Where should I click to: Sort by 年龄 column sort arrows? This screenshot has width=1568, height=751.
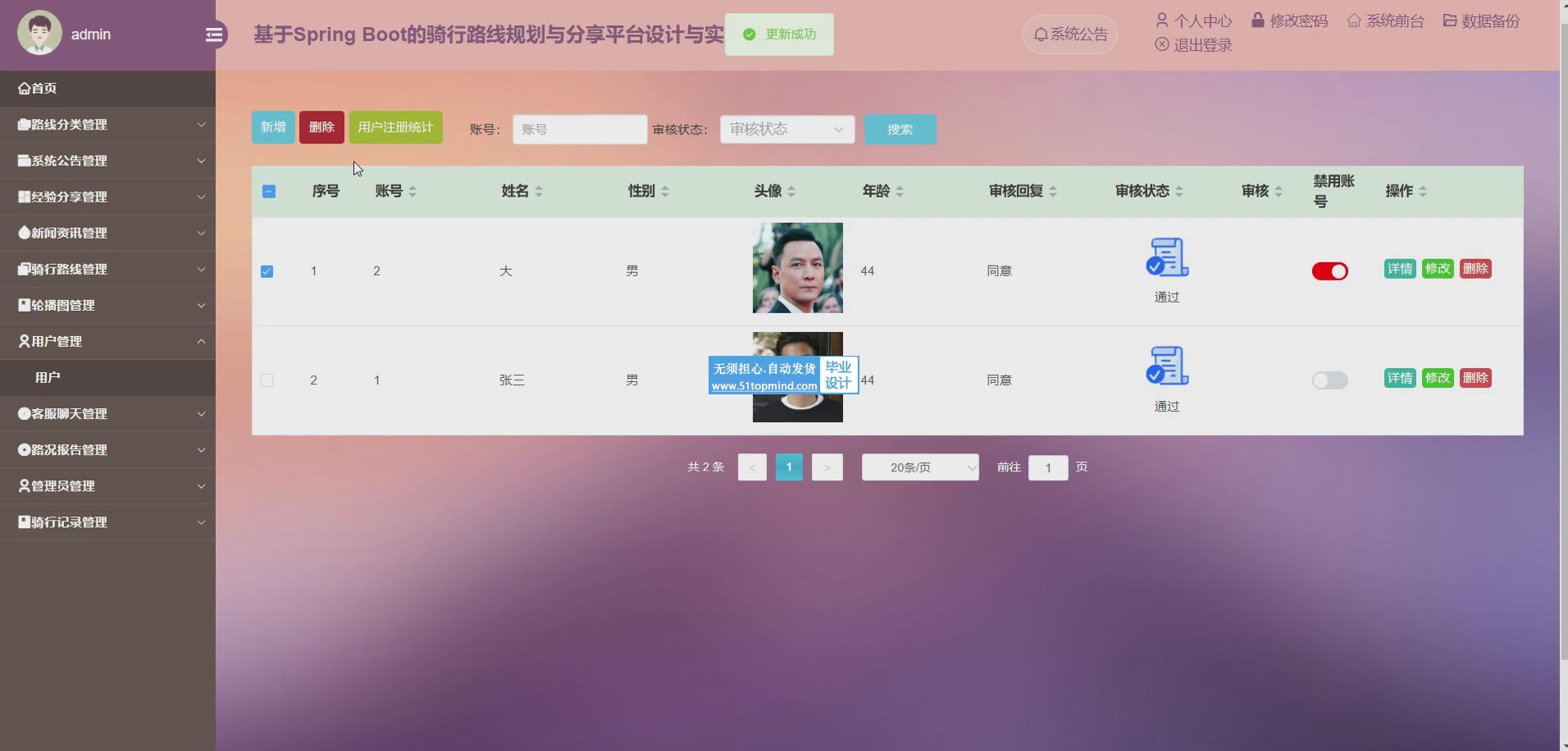coord(900,191)
